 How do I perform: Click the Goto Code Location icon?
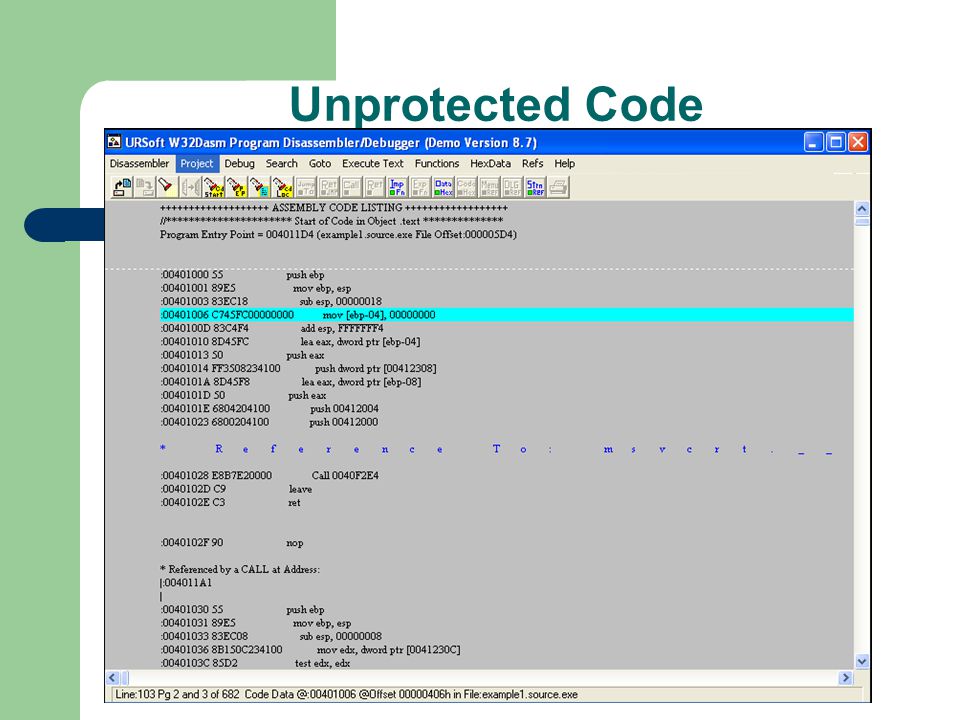pyautogui.click(x=283, y=187)
